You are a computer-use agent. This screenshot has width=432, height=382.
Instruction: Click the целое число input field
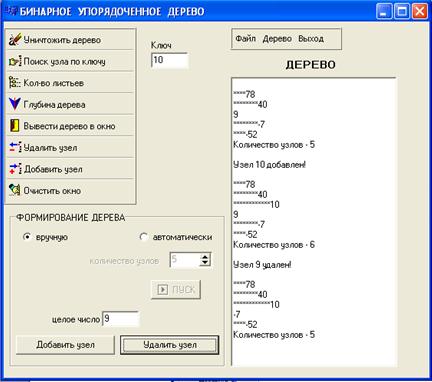coord(121,319)
